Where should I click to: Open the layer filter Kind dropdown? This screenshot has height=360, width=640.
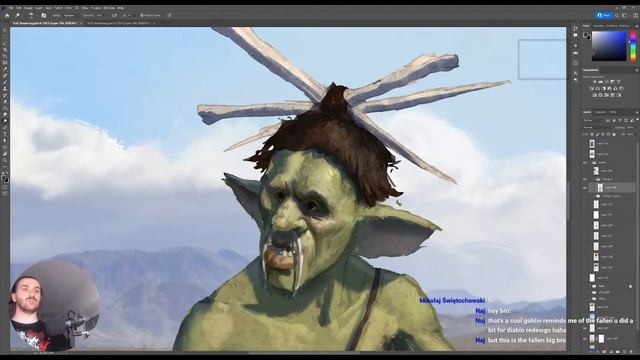coord(594,120)
